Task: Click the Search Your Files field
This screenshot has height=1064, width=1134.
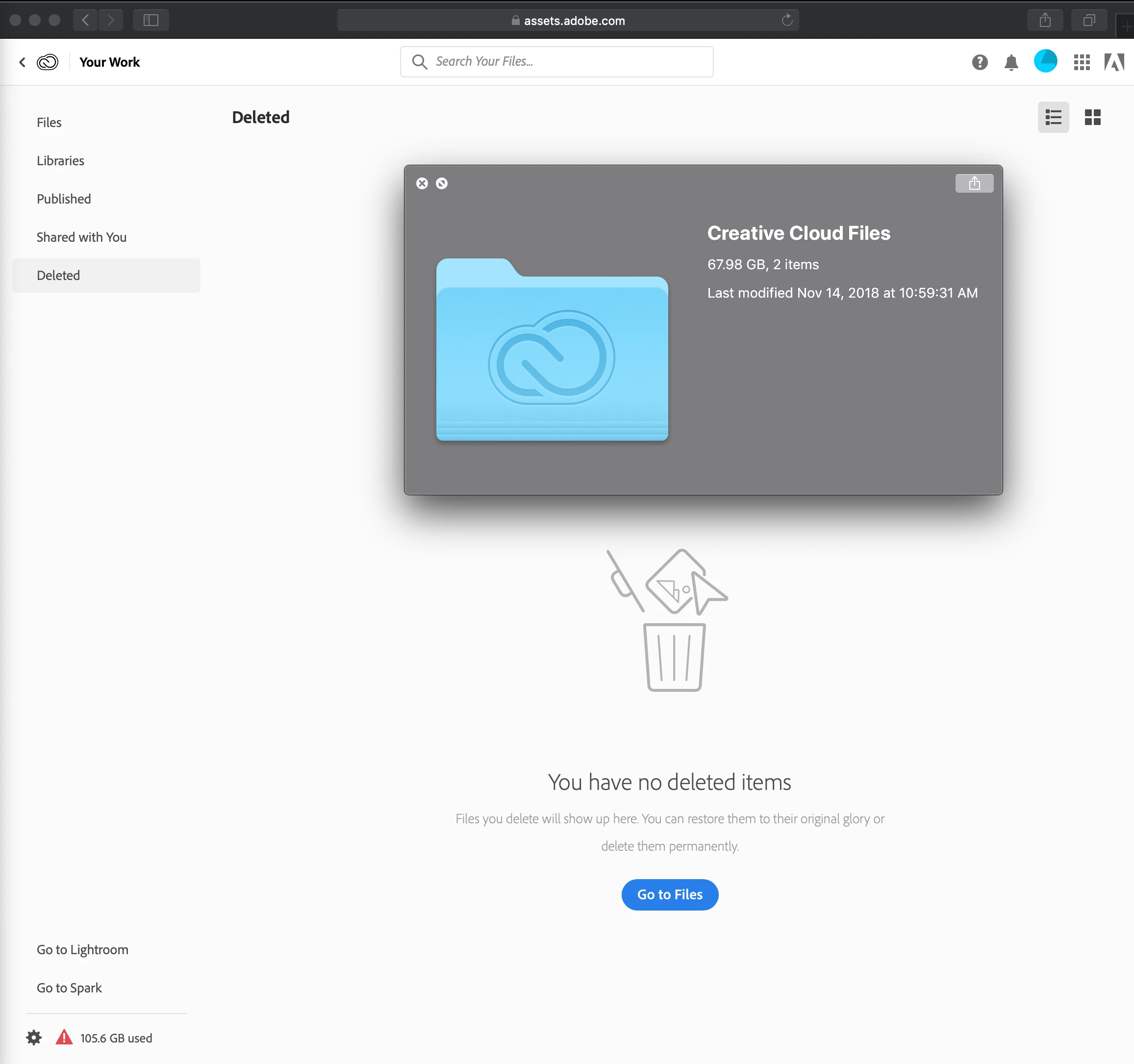Action: [556, 62]
